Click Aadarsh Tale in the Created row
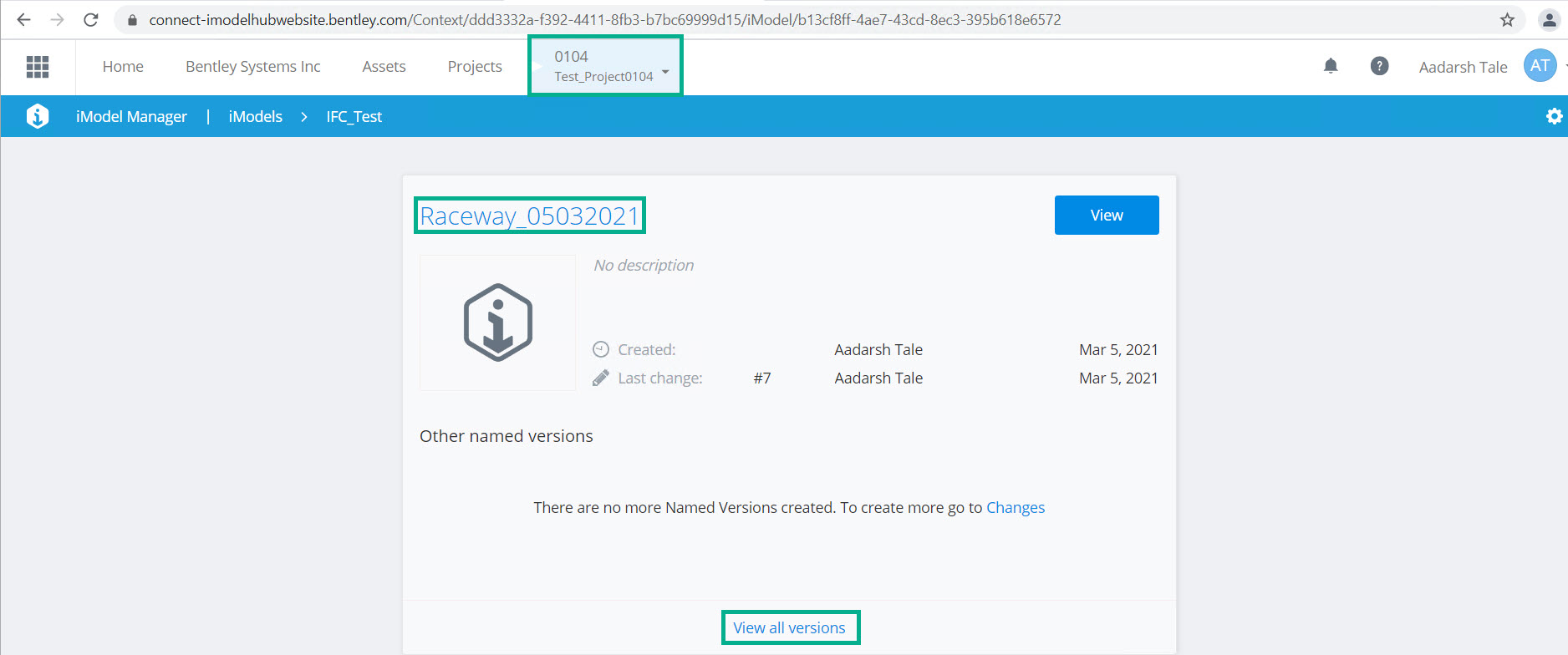This screenshot has width=1568, height=655. pos(878,349)
